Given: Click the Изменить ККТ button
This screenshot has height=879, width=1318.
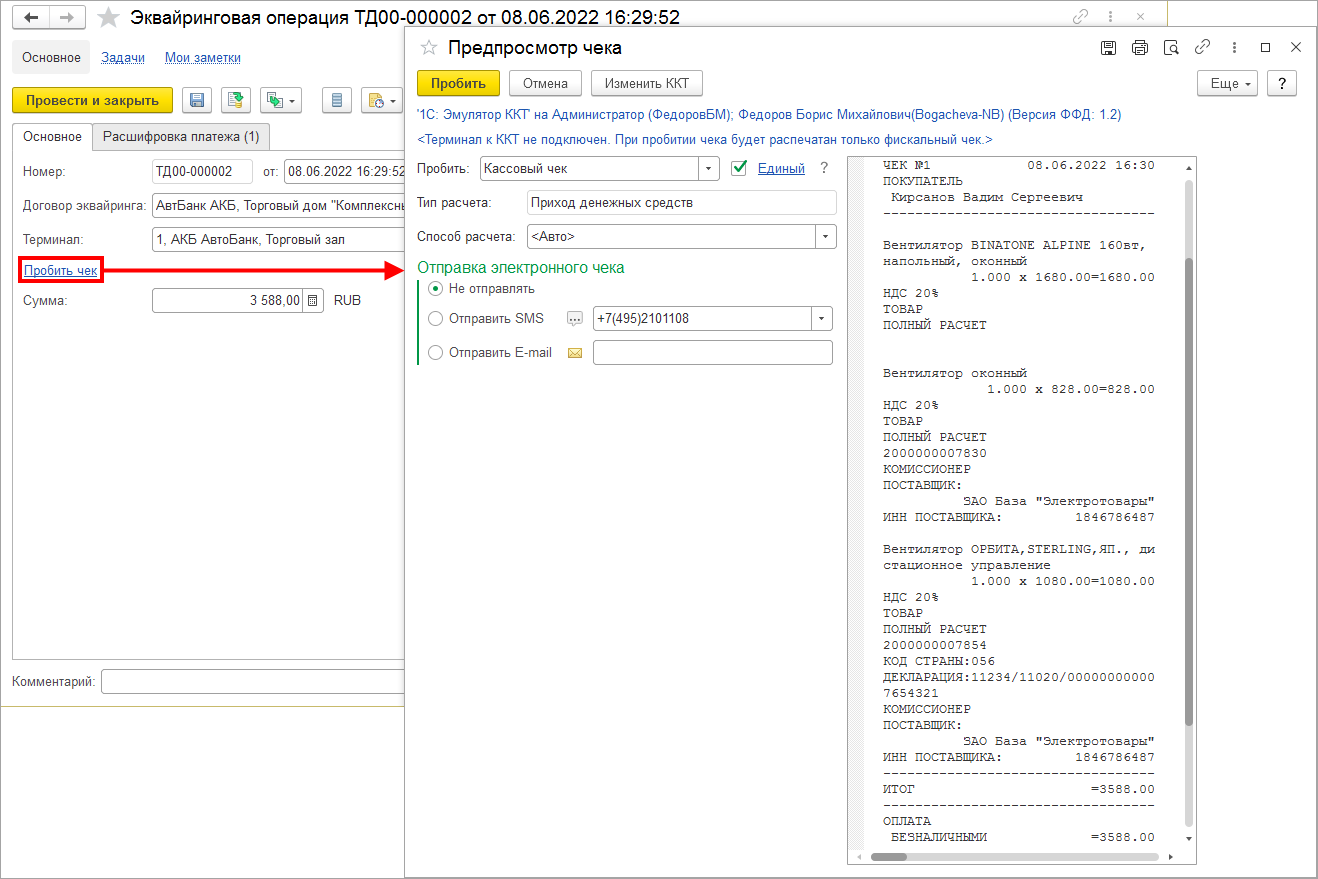Looking at the screenshot, I should click(x=647, y=83).
